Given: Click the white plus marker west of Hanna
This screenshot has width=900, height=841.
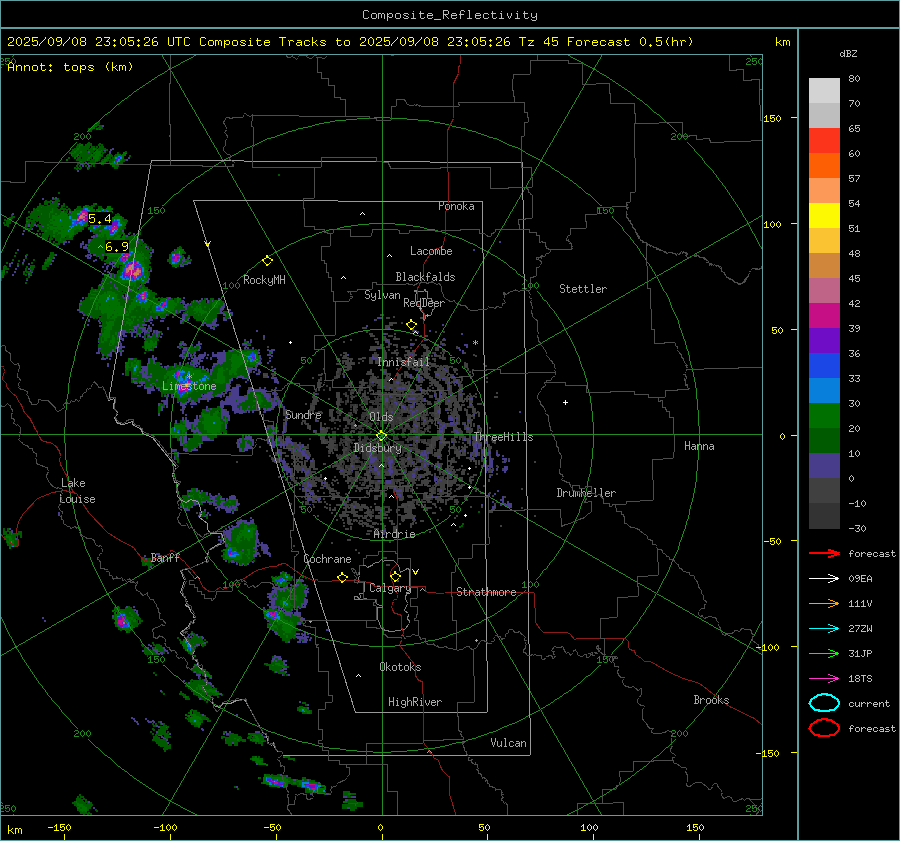Looking at the screenshot, I should click(565, 402).
